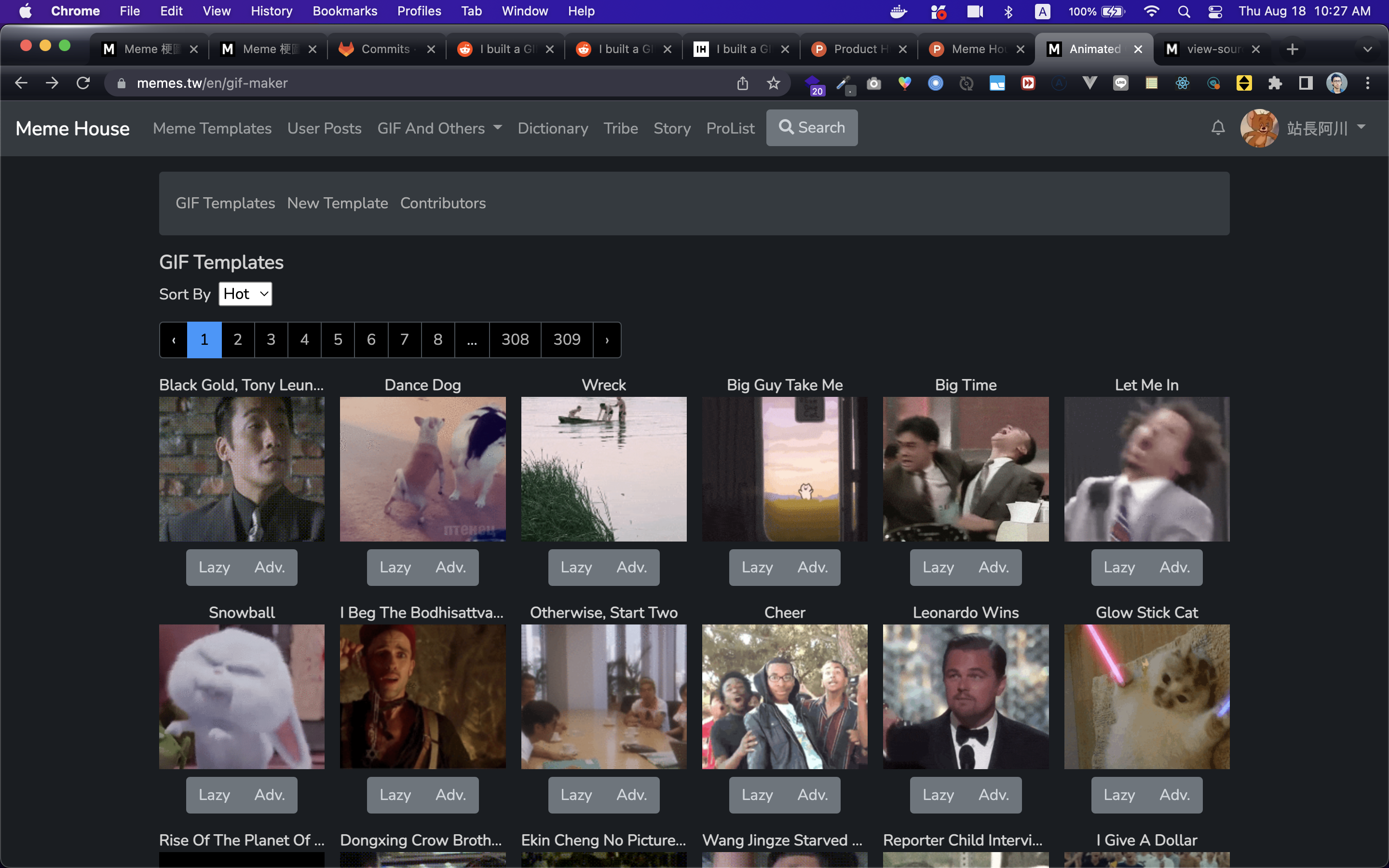Click Lazy under Dance Dog
This screenshot has width=1389, height=868.
point(395,567)
